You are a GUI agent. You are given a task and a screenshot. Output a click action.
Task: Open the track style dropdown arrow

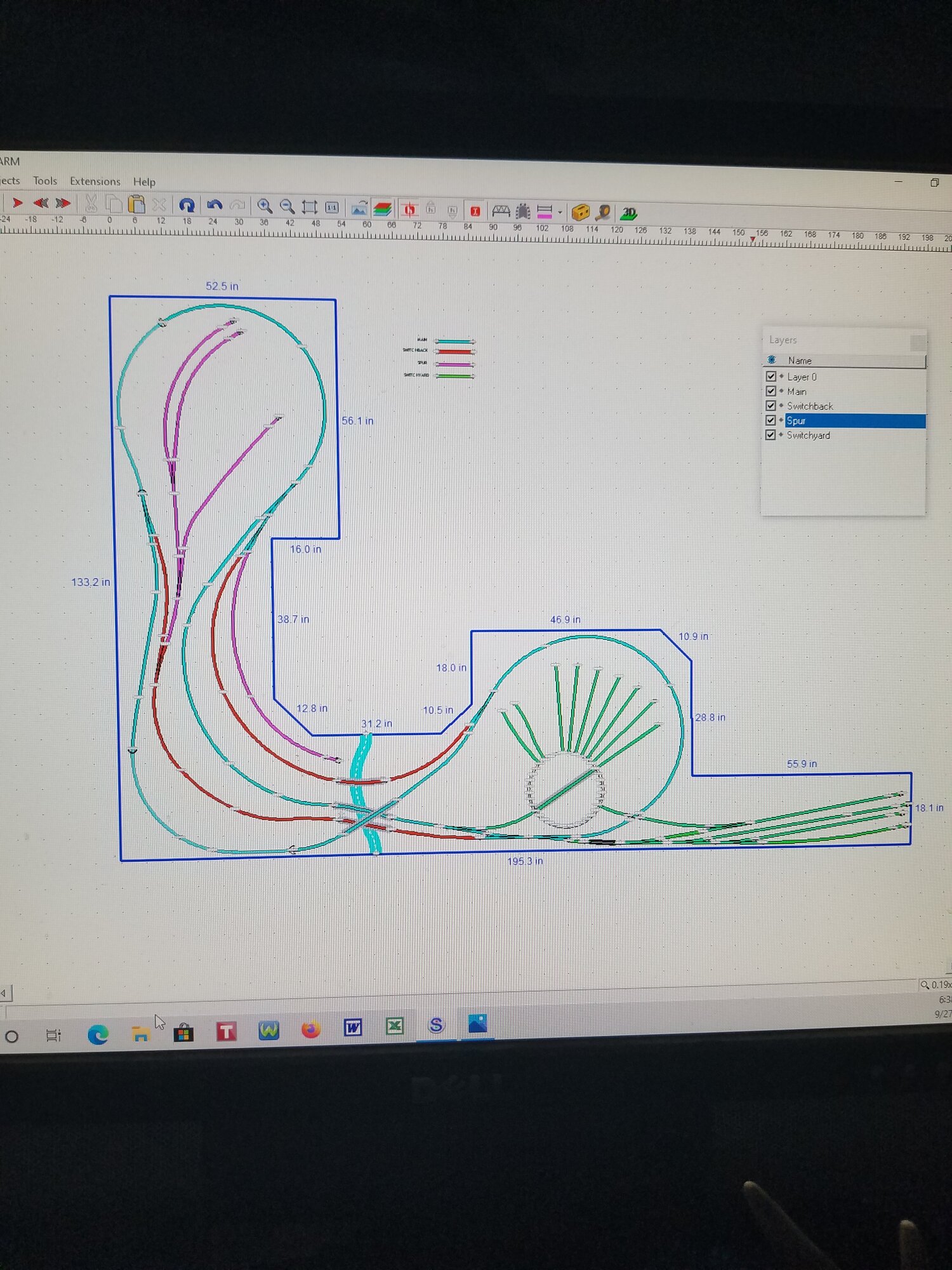pos(560,213)
